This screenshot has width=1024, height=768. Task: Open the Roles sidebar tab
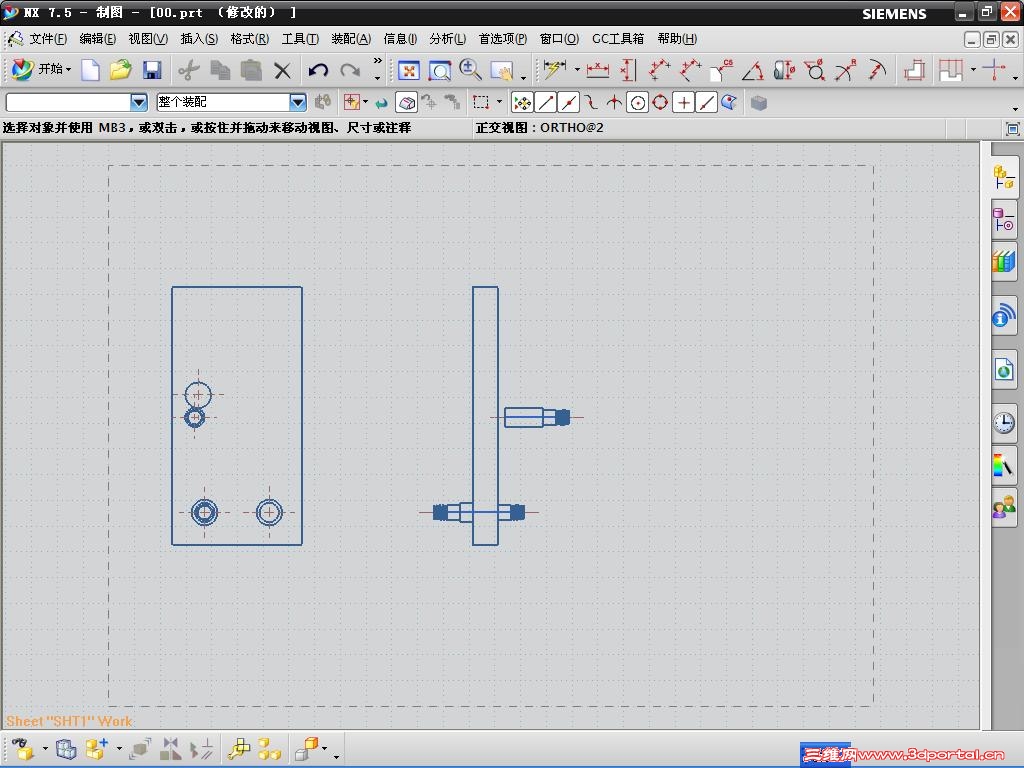(1004, 506)
